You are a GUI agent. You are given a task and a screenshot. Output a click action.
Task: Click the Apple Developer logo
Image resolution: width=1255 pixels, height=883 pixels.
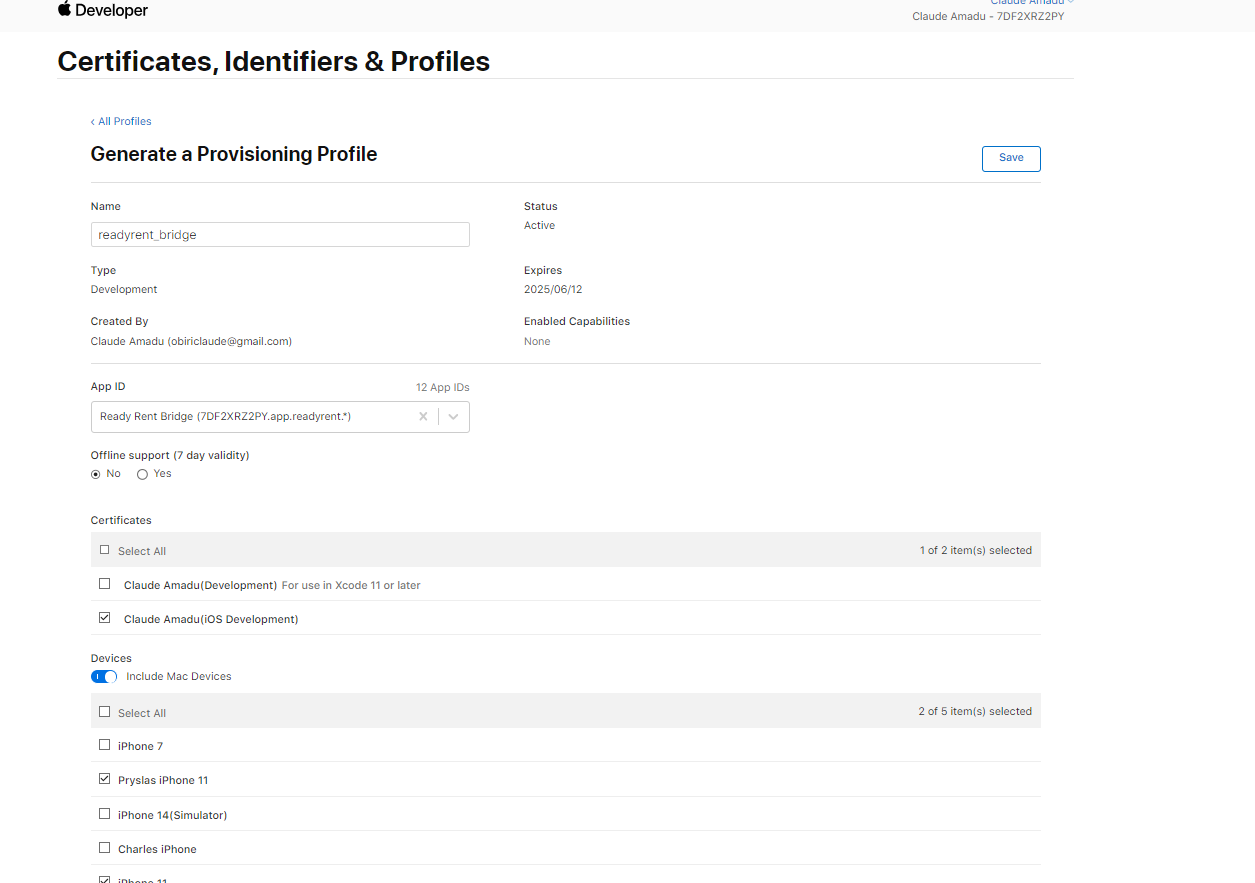click(102, 10)
